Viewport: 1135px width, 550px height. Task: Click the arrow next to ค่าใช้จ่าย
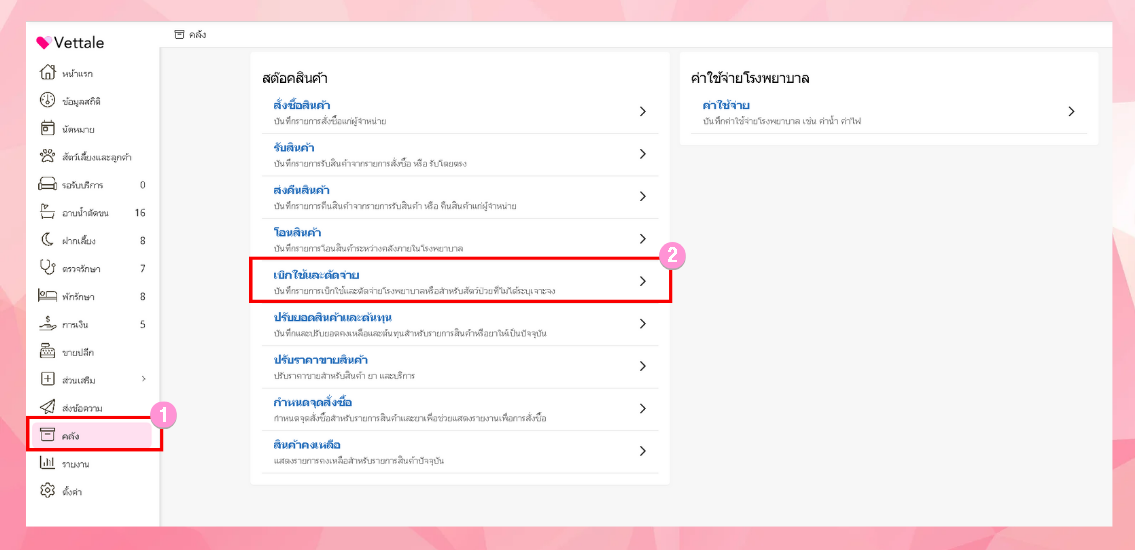[1071, 112]
